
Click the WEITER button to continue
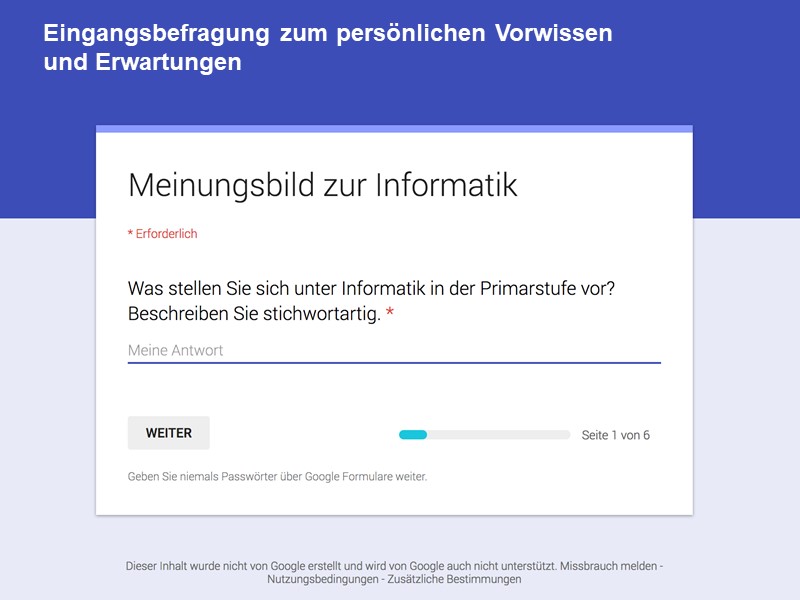[x=167, y=433]
